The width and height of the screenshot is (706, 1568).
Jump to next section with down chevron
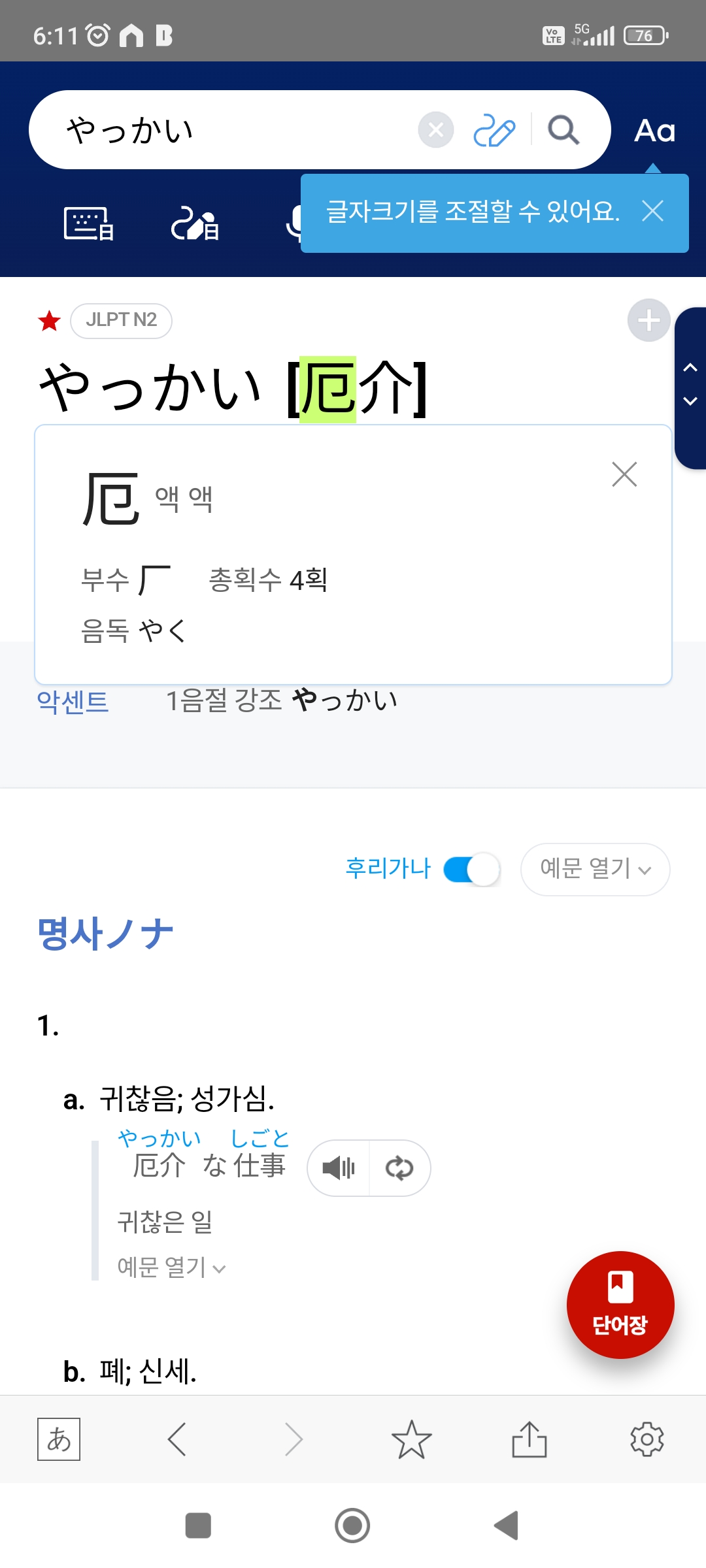pos(690,401)
